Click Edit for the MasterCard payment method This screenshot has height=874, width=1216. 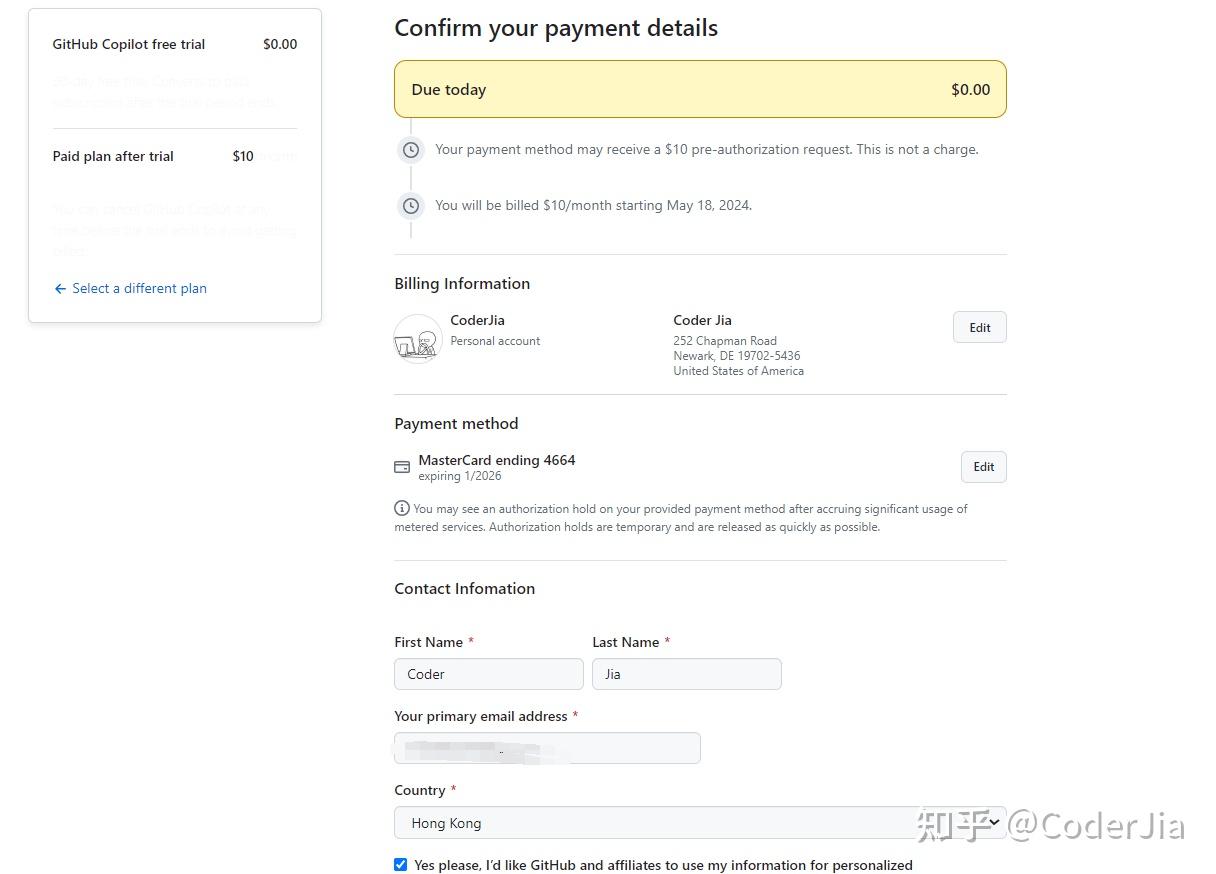coord(983,466)
